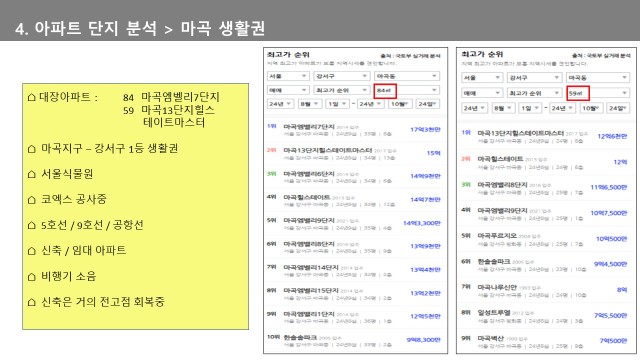Open the 24일 end day dropdown in the 59㎡ panel
The height and width of the screenshot is (360, 640).
(618, 108)
